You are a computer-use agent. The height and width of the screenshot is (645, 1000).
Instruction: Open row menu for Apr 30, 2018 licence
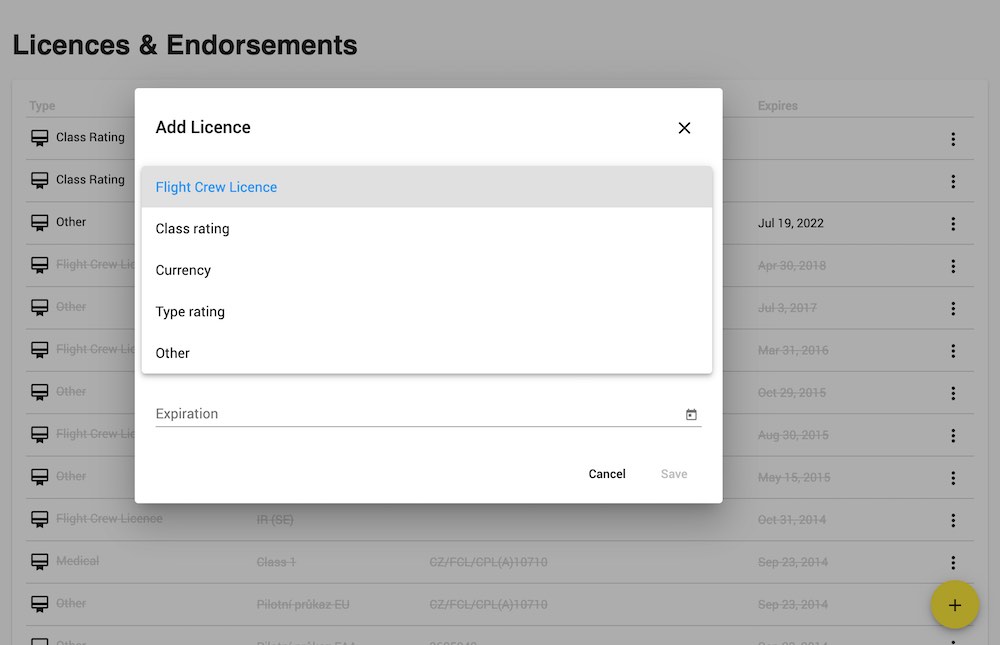click(x=953, y=266)
